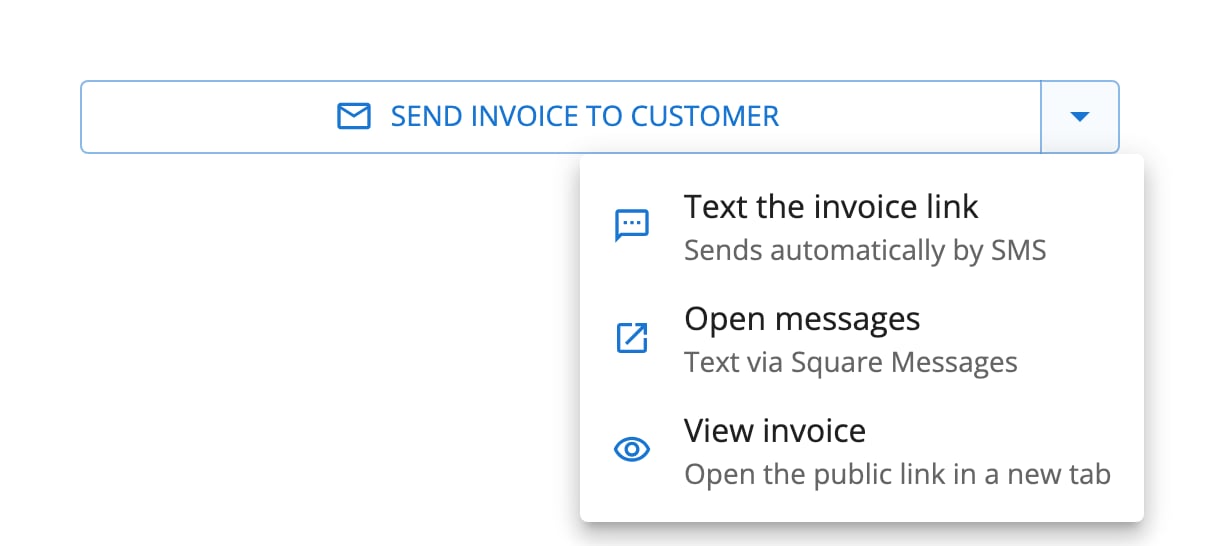Click 'Text via Square Messages' subtitle
The image size is (1208, 546).
(851, 362)
